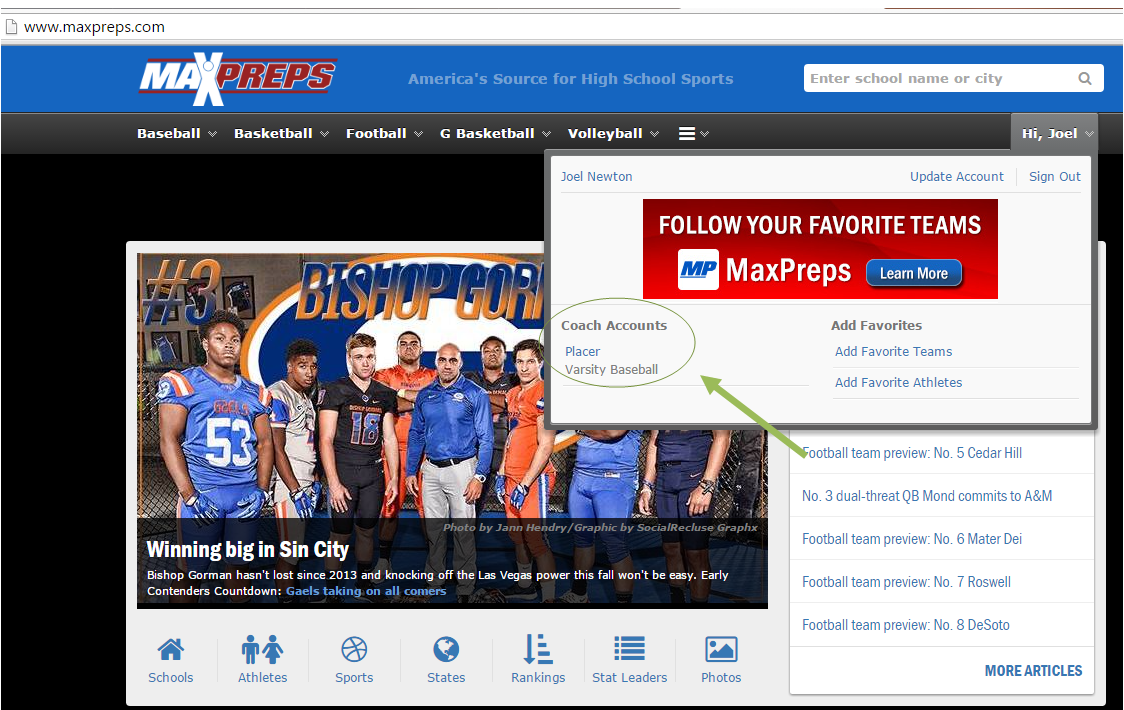The image size is (1124, 710).
Task: Open the hamburger more-sports menu
Action: click(693, 133)
